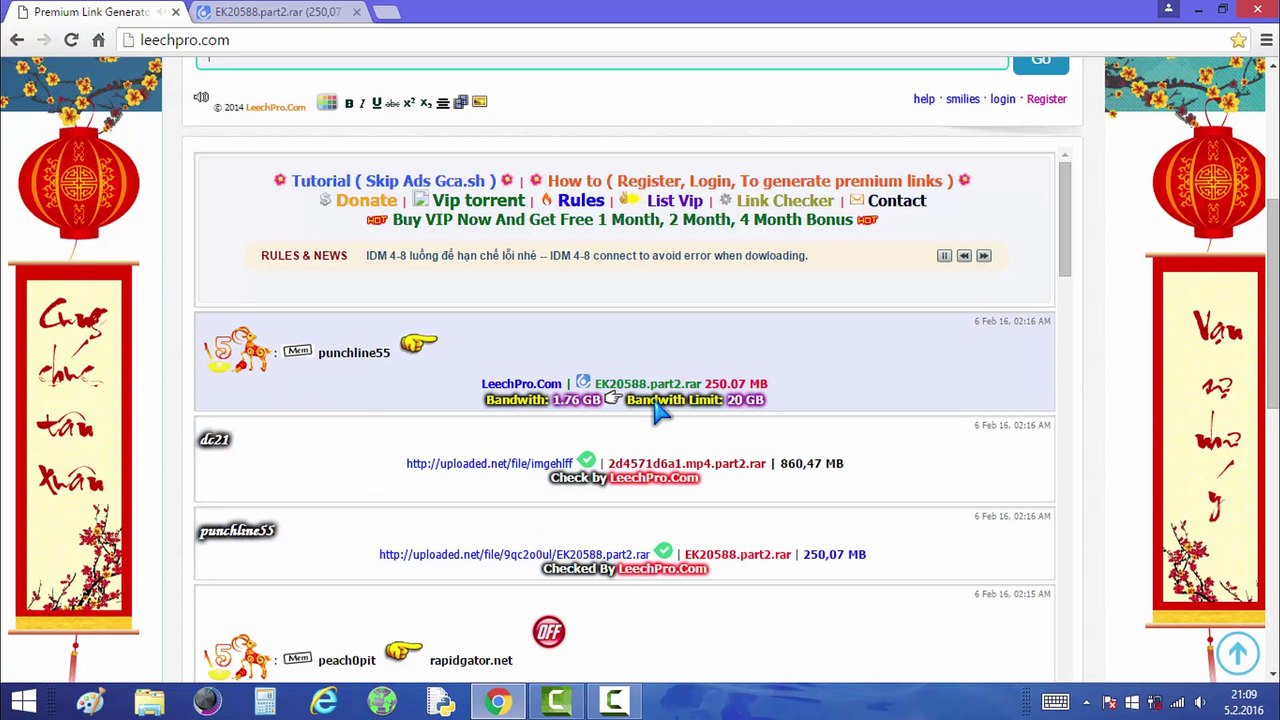Screen dimensions: 1280x720
Task: Open the help link
Action: [924, 99]
